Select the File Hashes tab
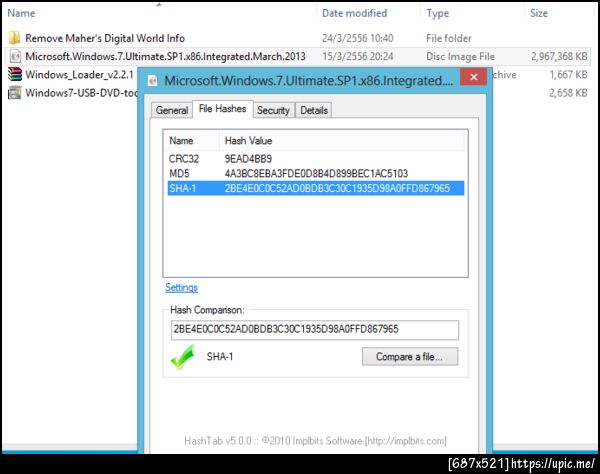Image resolution: width=600 pixels, height=474 pixels. (x=222, y=109)
